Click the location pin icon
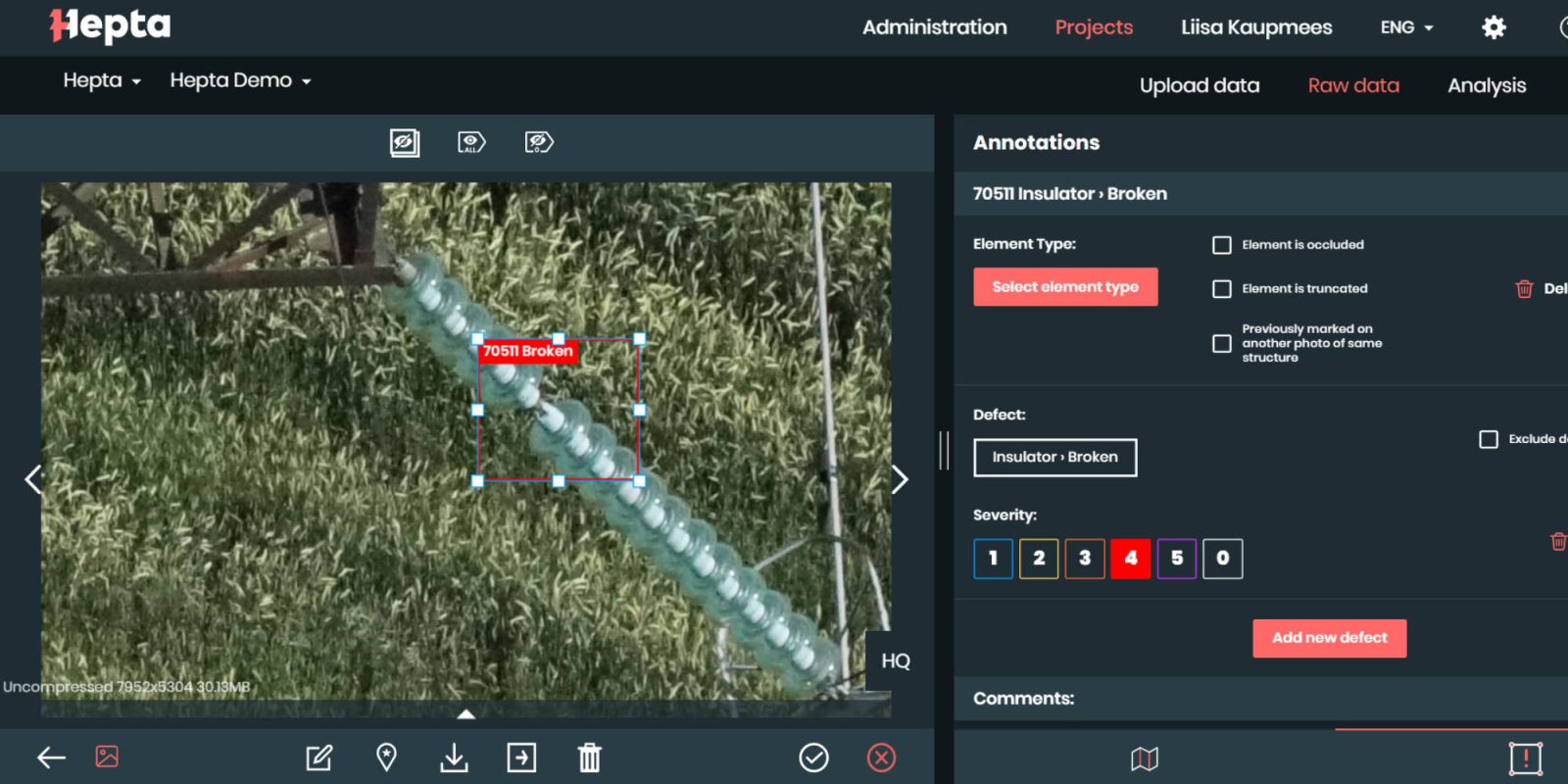 [387, 758]
